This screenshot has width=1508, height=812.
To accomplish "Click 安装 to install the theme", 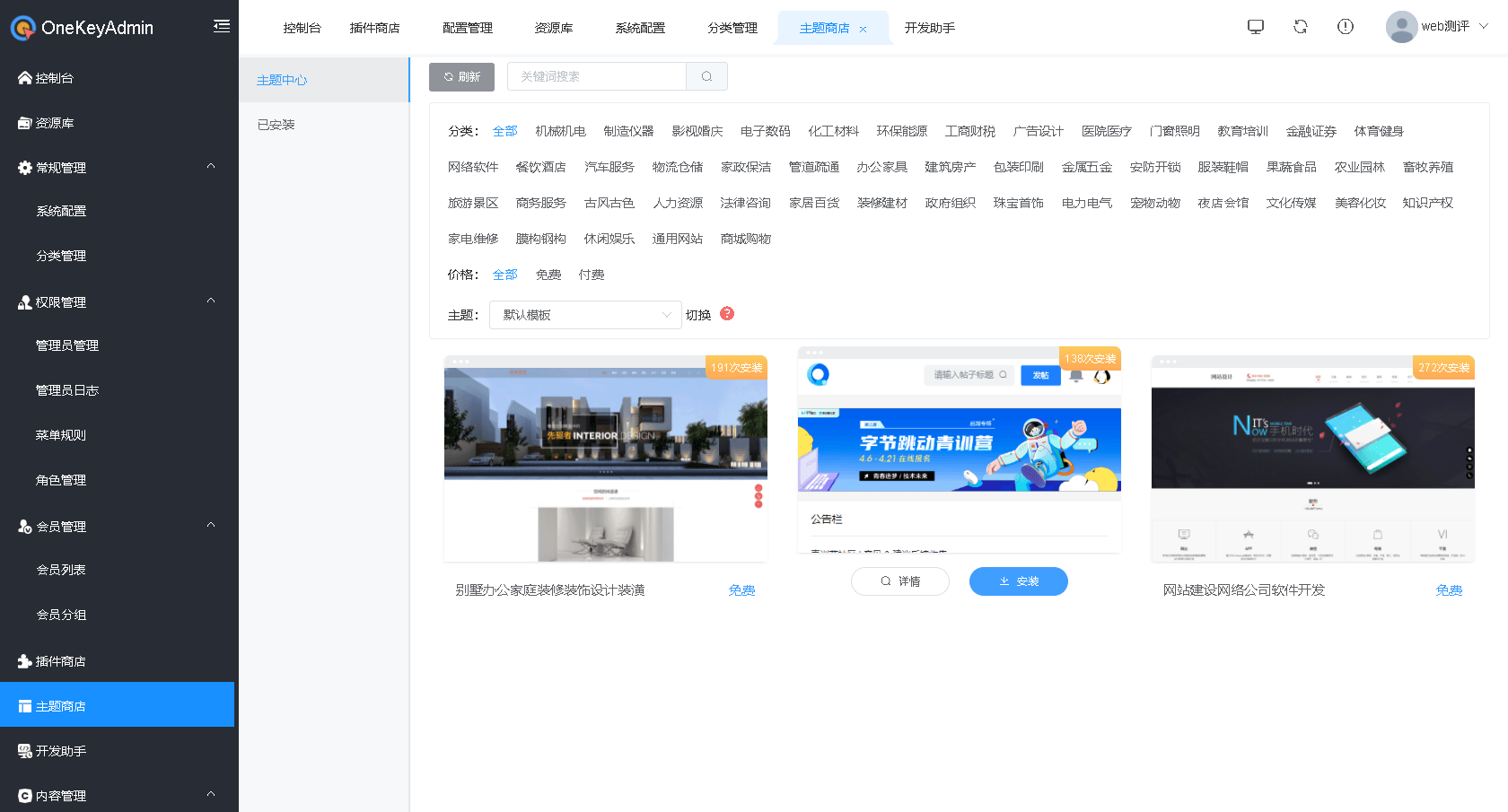I will 1018,581.
